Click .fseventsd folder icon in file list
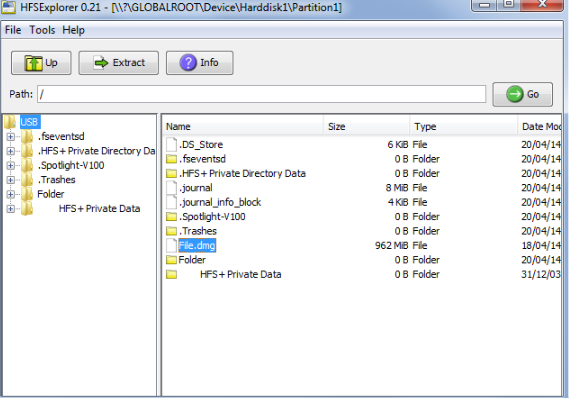 click(171, 159)
